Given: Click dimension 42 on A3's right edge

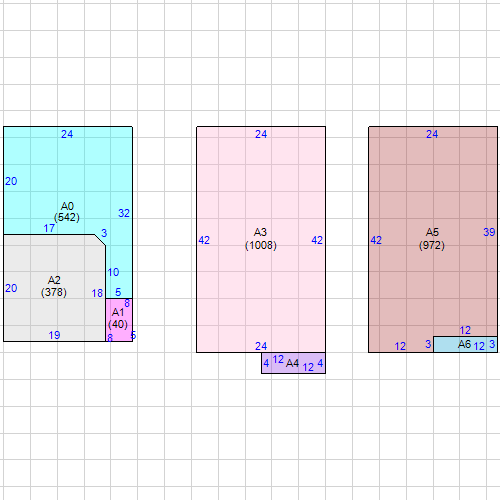Looking at the screenshot, I should pyautogui.click(x=317, y=240).
